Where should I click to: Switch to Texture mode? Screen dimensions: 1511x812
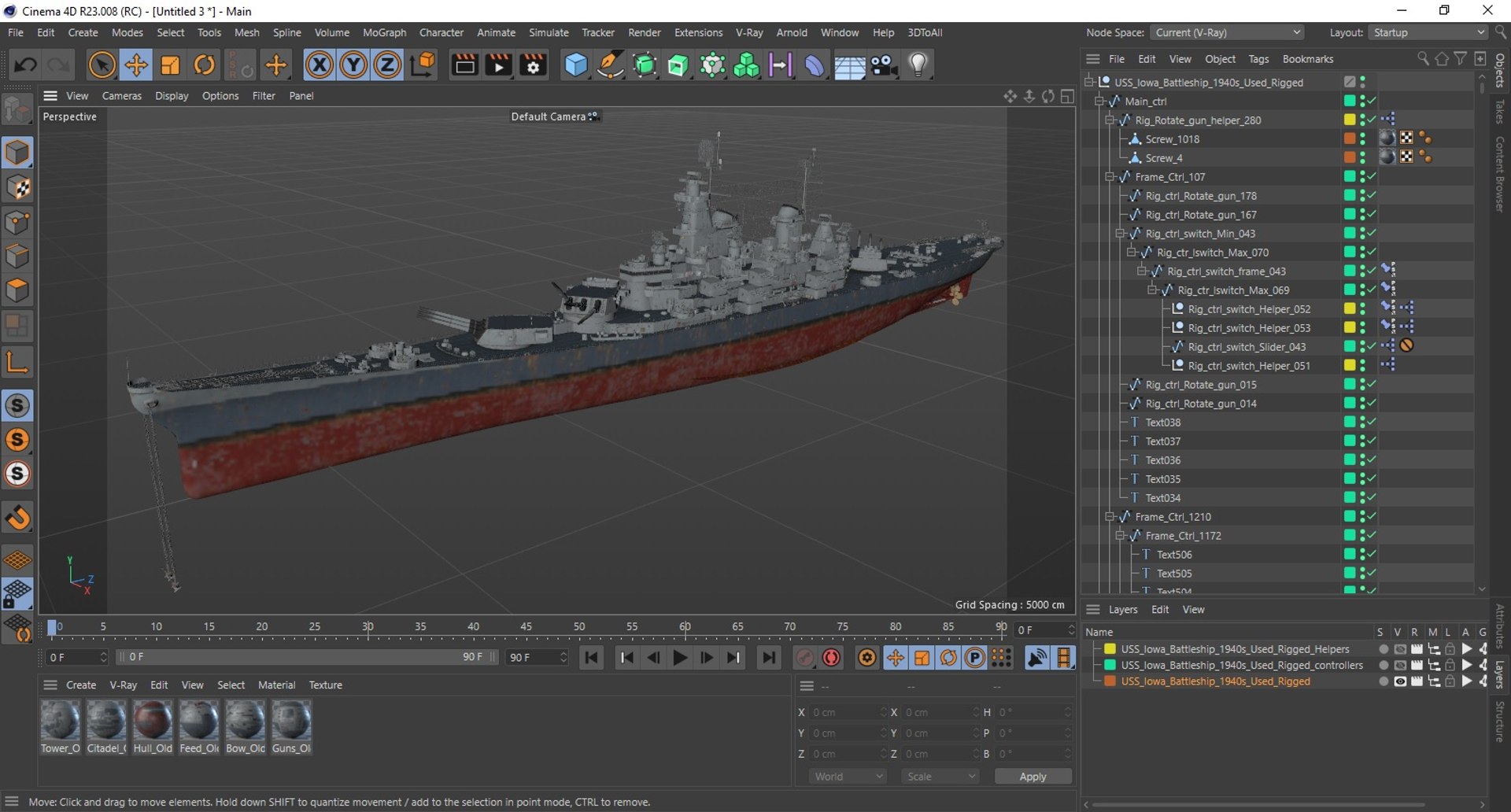coord(17,187)
